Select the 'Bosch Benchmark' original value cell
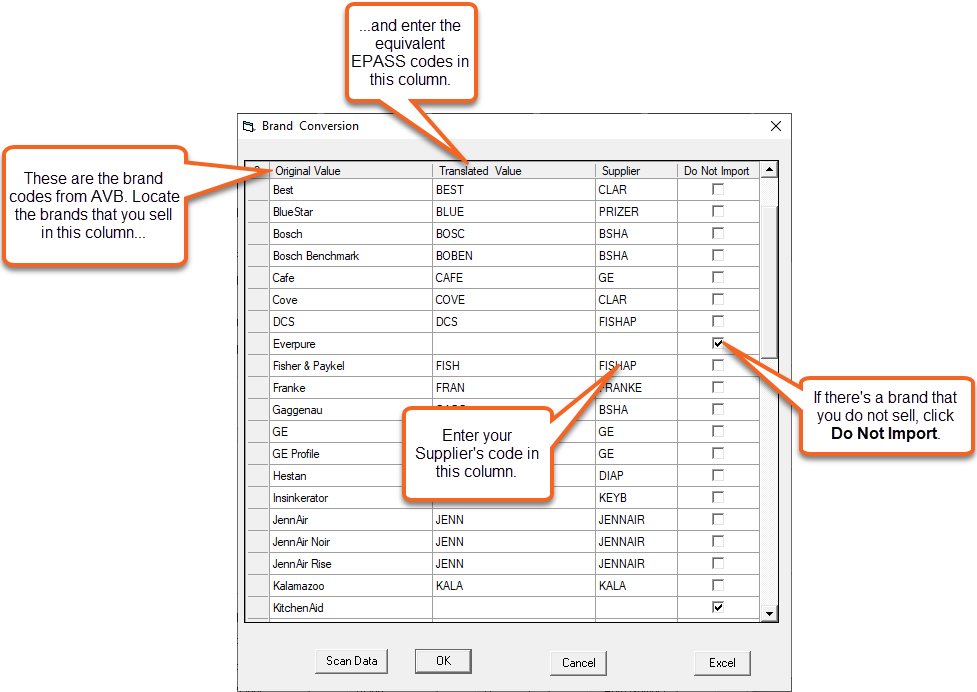 351,256
